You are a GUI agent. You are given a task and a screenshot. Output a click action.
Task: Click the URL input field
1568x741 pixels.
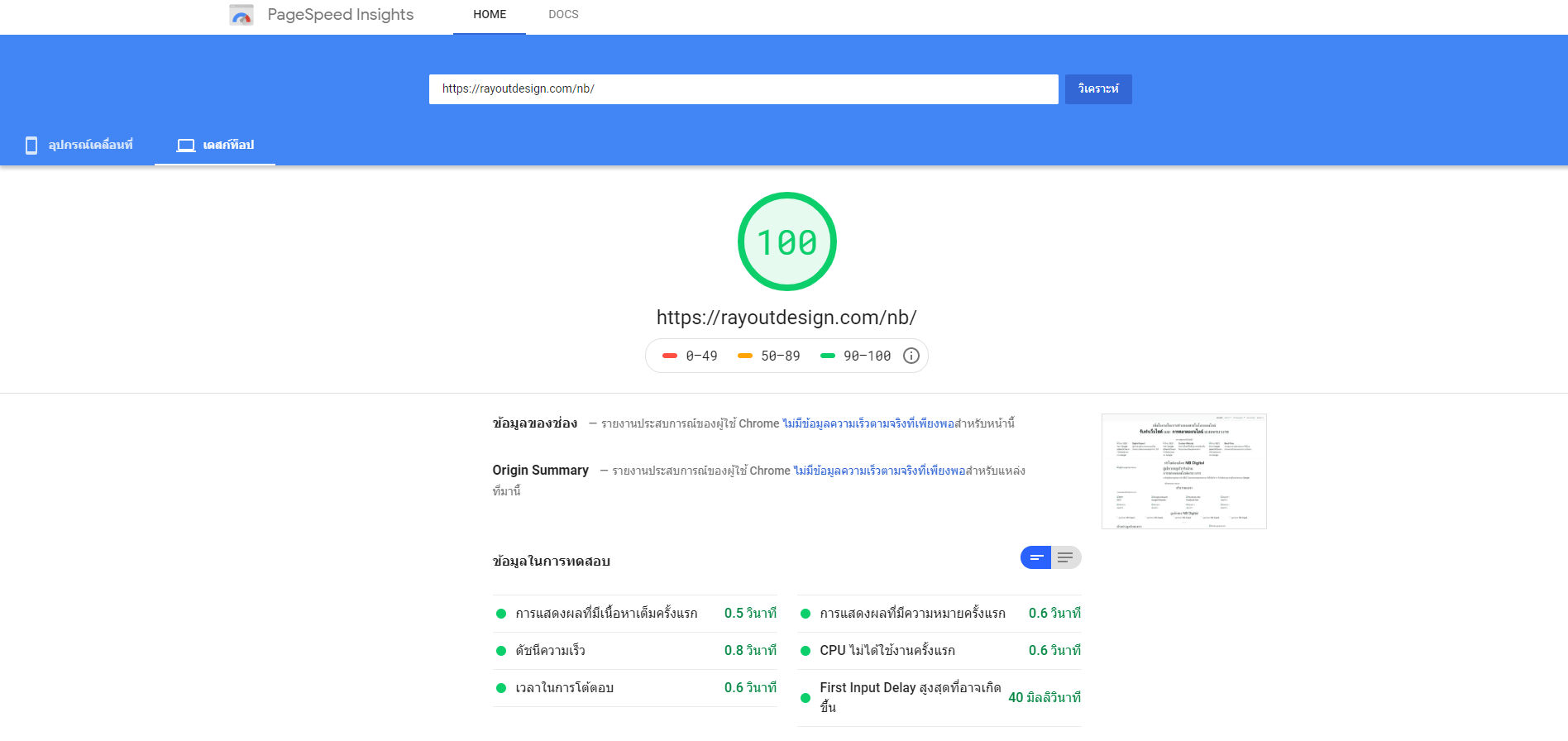743,89
